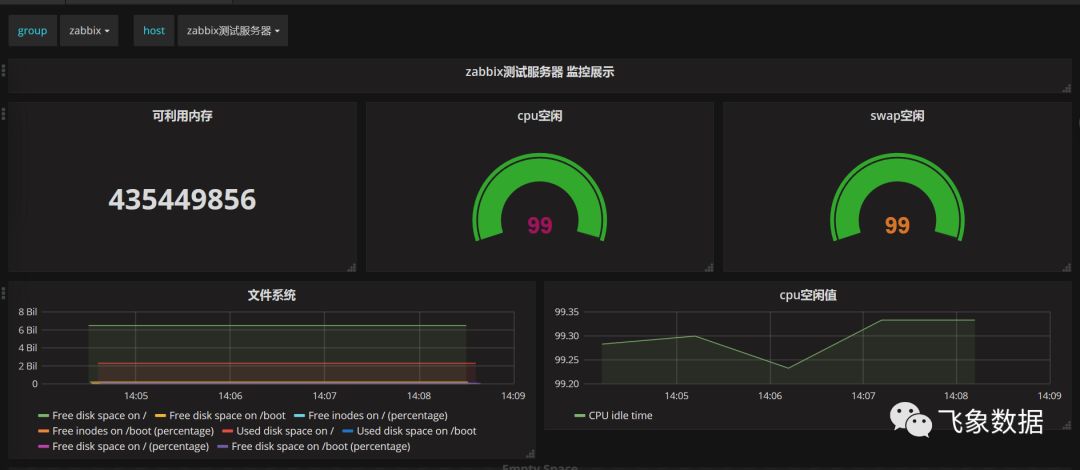The height and width of the screenshot is (470, 1080).
Task: Open the row handle beside the 可利用内存 panel row
Action: point(3,114)
